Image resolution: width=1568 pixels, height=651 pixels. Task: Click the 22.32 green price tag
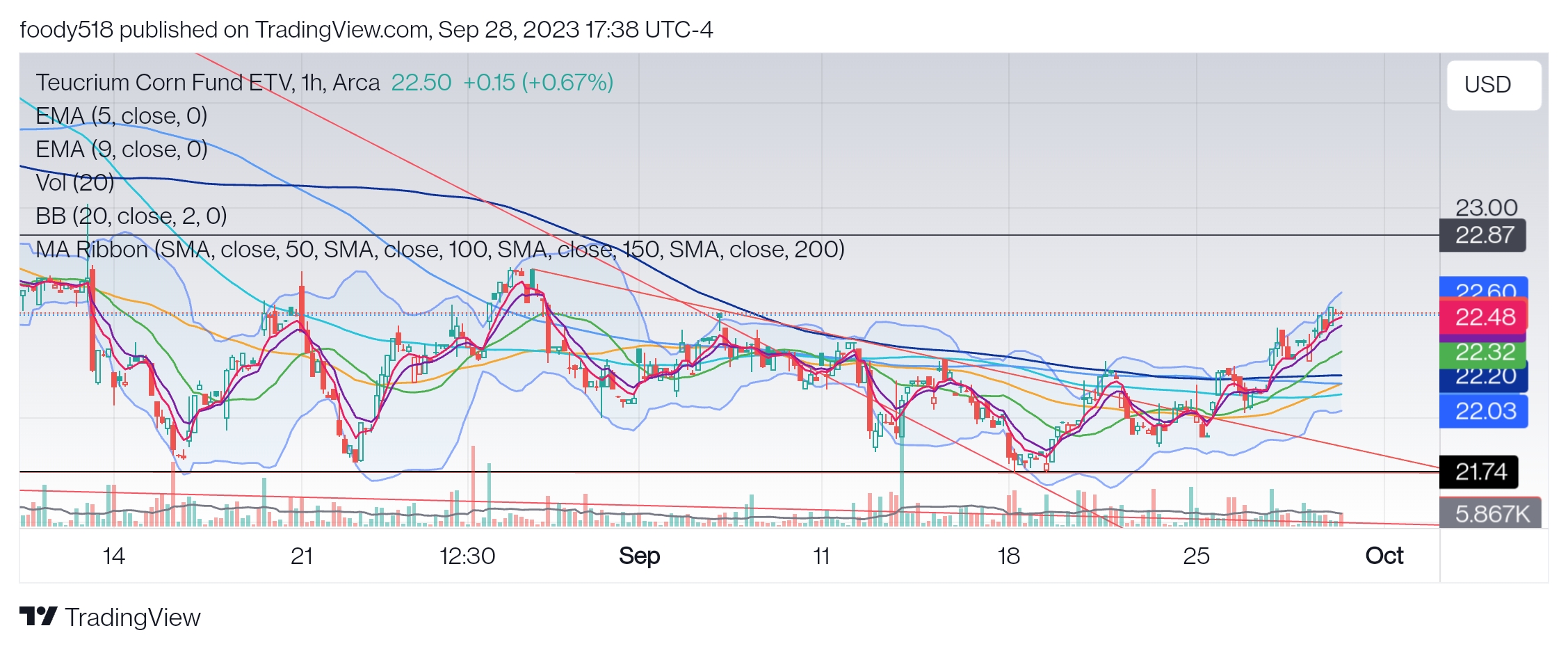(x=1483, y=352)
